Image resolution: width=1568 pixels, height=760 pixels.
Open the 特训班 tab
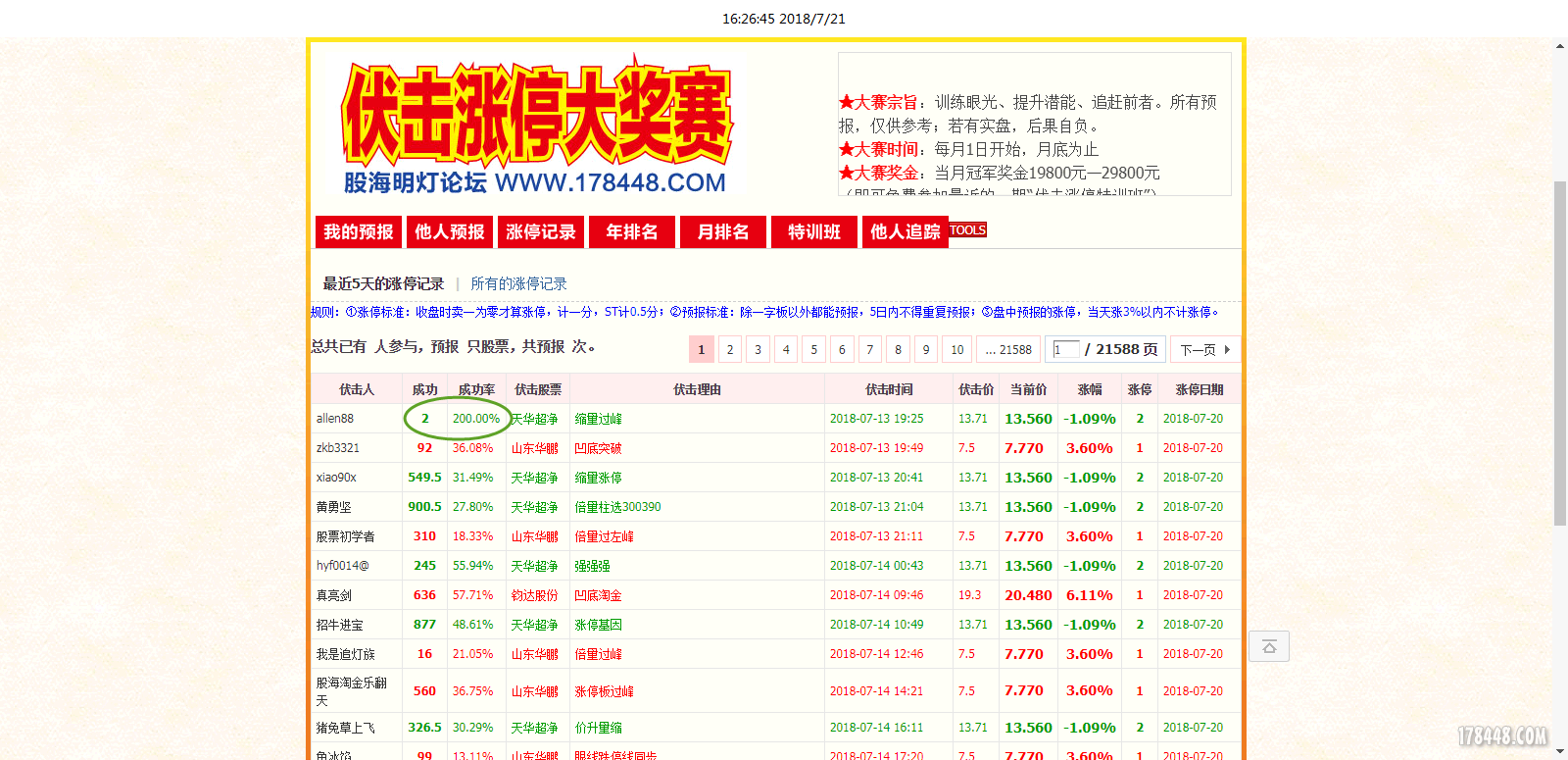tap(813, 232)
